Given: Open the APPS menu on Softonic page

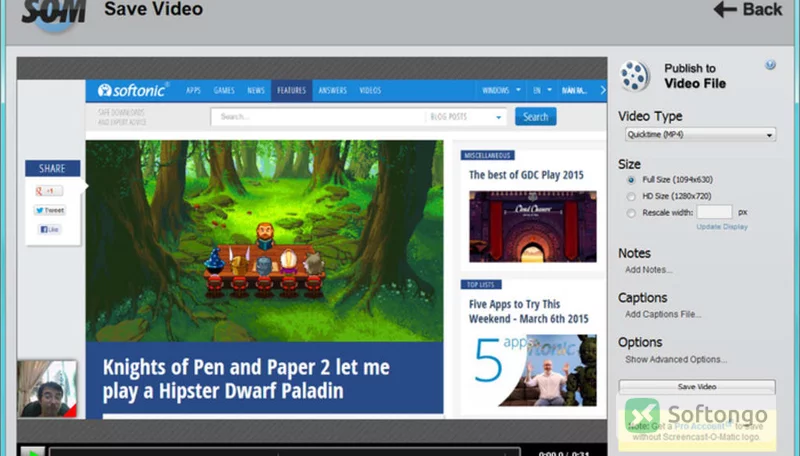Looking at the screenshot, I should (193, 90).
